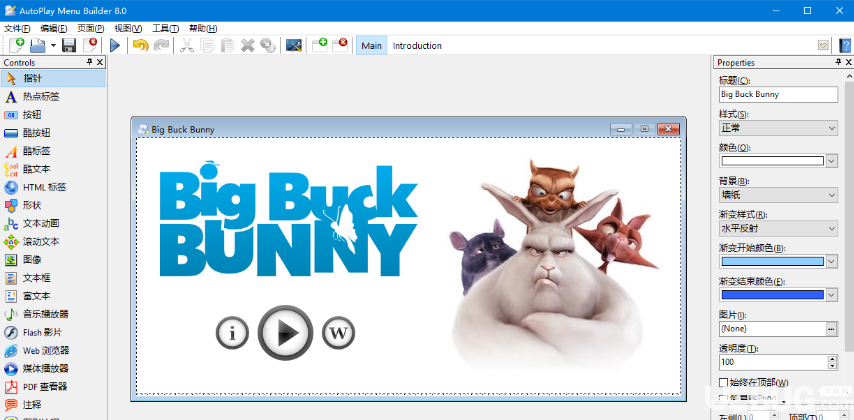Switch to the Introduction page tab
Viewport: 854px width, 420px height.
coord(417,46)
